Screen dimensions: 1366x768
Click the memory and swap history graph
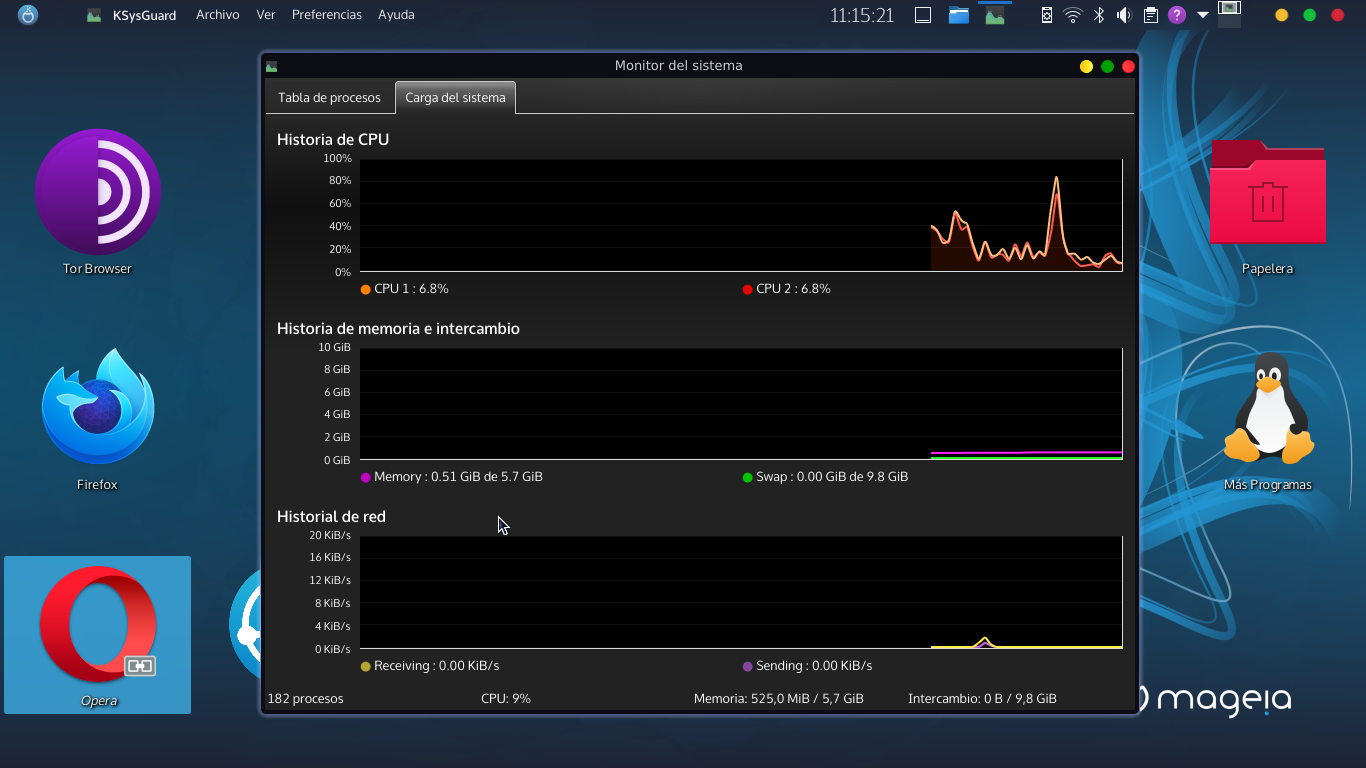point(741,404)
